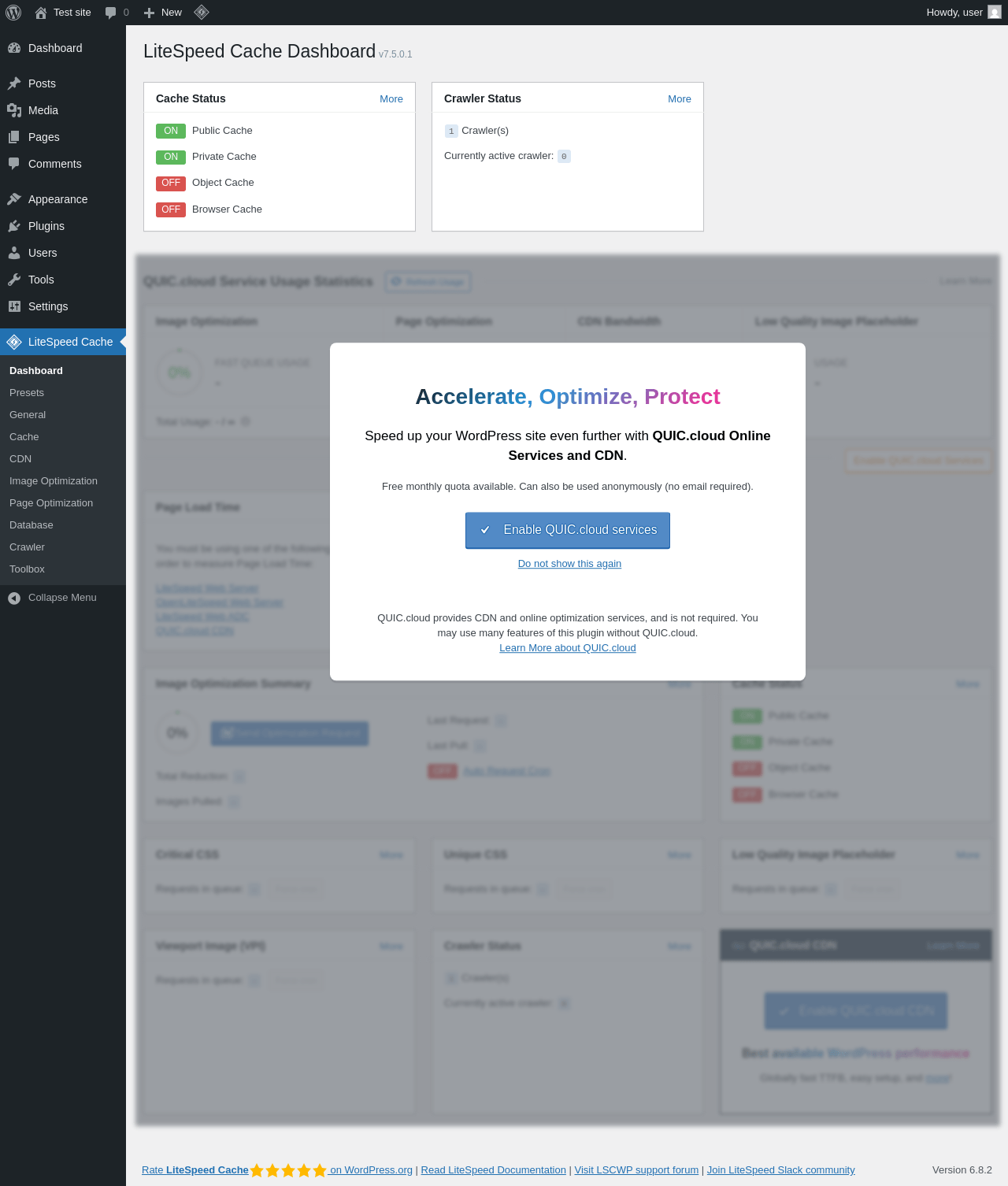Click the New plus icon
The height and width of the screenshot is (1186, 1008).
pos(149,13)
